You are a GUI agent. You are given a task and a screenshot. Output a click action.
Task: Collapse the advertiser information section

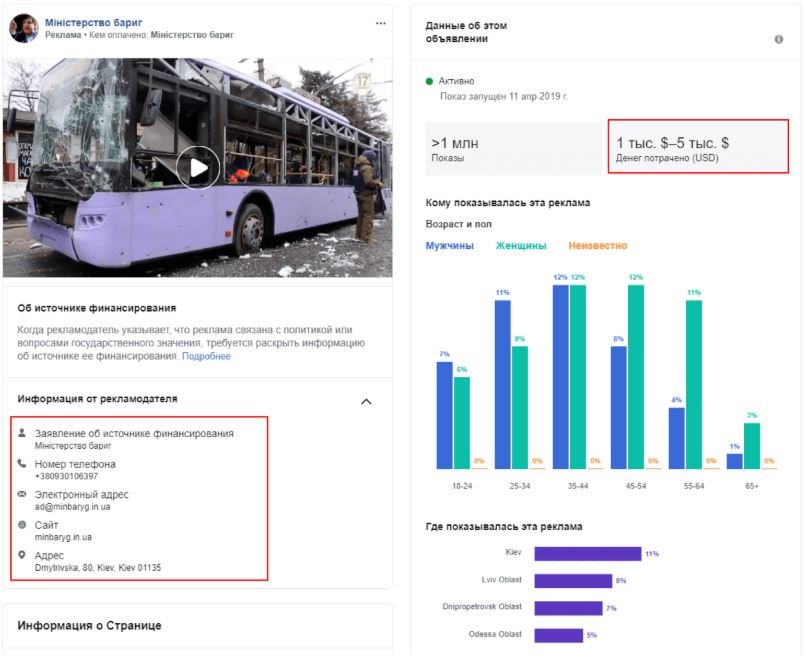point(366,401)
